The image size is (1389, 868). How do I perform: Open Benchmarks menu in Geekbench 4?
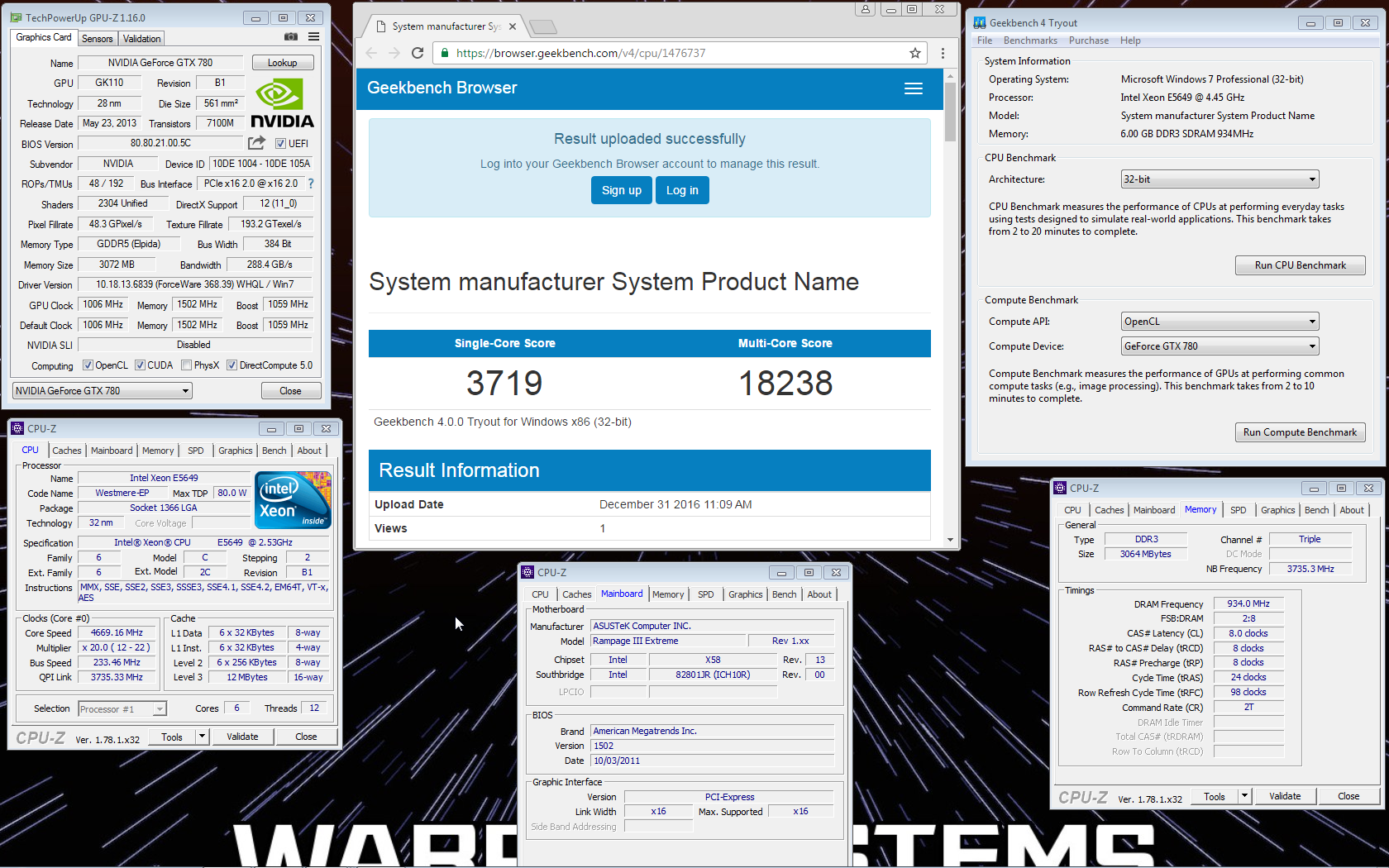pyautogui.click(x=1030, y=41)
